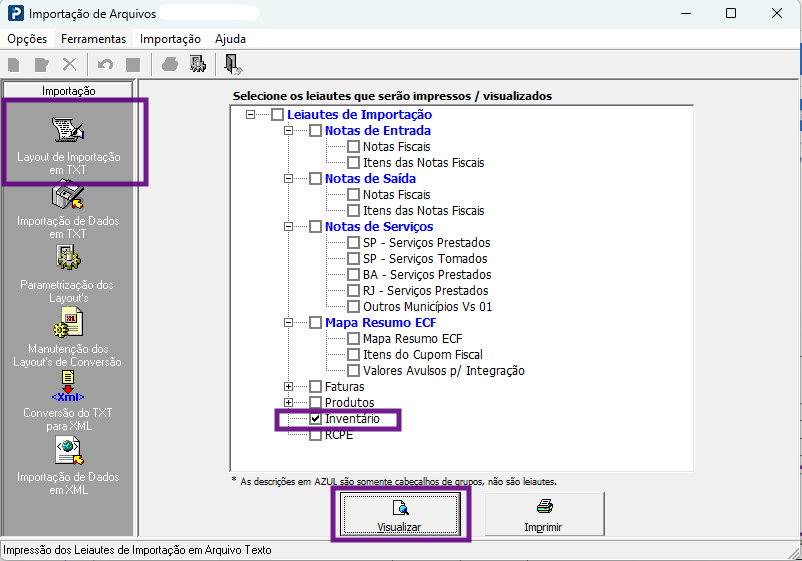Check Itens das Notas Fiscais under Notas de Saída
The height and width of the screenshot is (561, 802).
(353, 211)
